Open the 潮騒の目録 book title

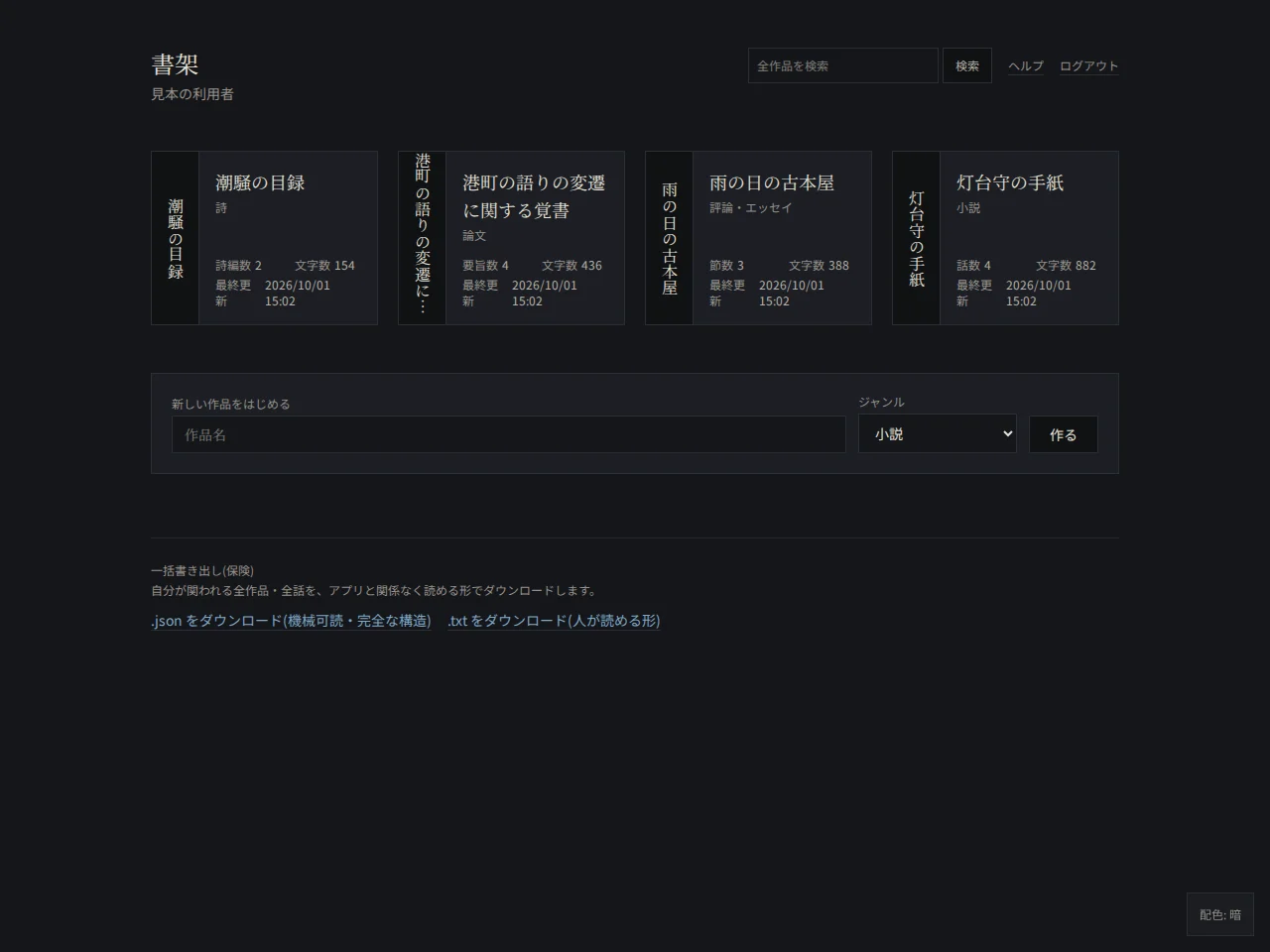[260, 182]
